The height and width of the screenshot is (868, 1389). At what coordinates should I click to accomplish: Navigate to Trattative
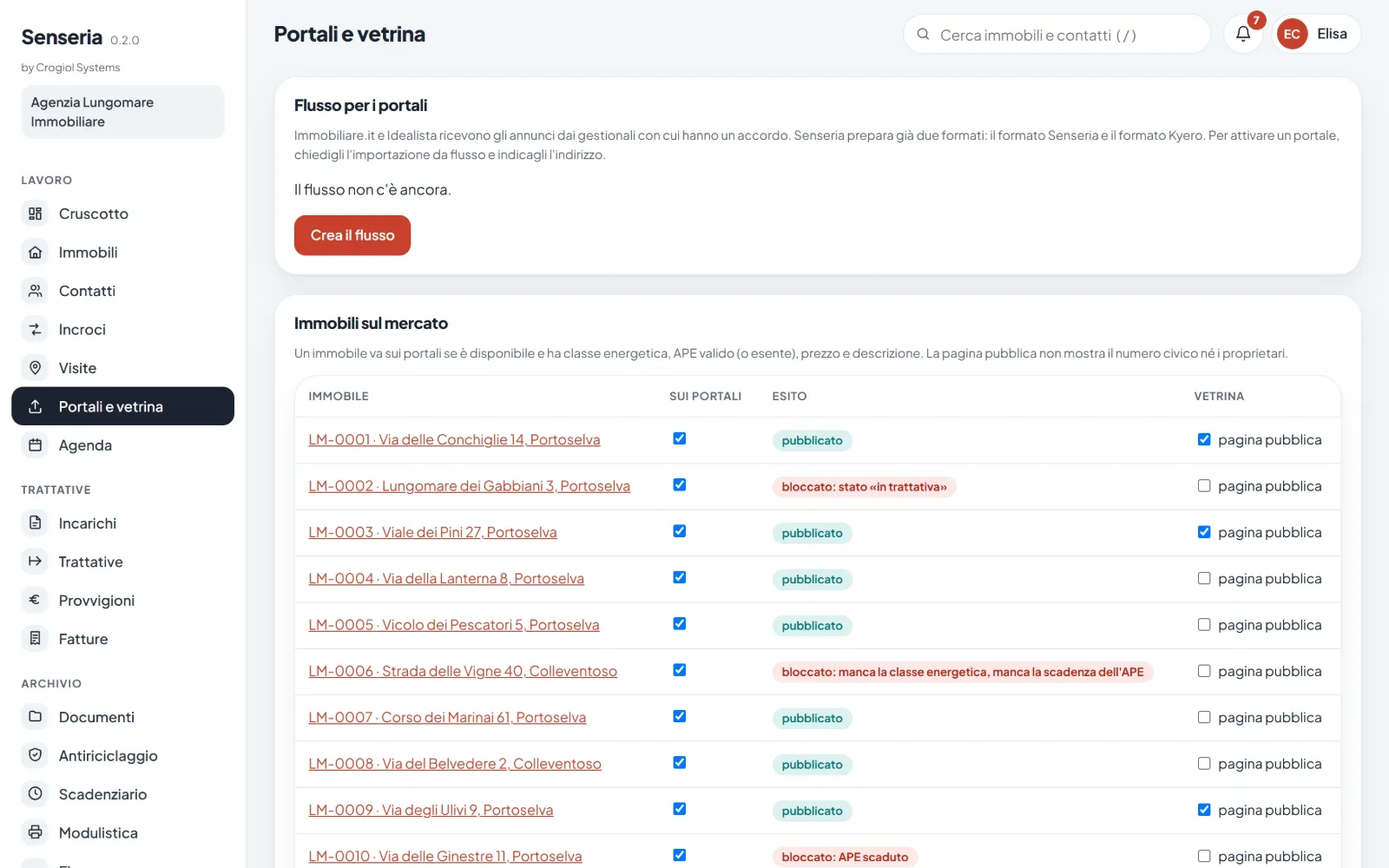coord(122,562)
